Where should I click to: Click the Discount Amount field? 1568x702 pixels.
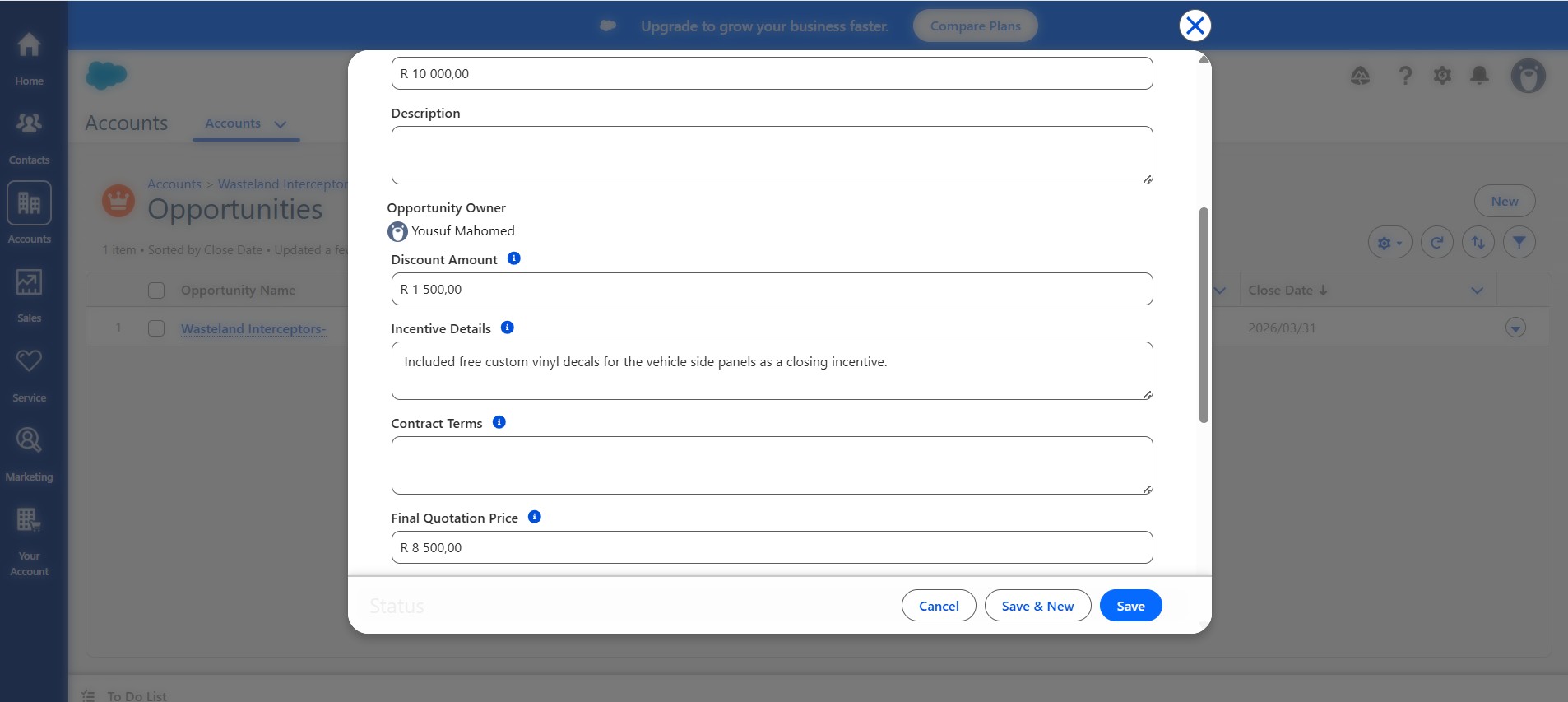click(772, 289)
